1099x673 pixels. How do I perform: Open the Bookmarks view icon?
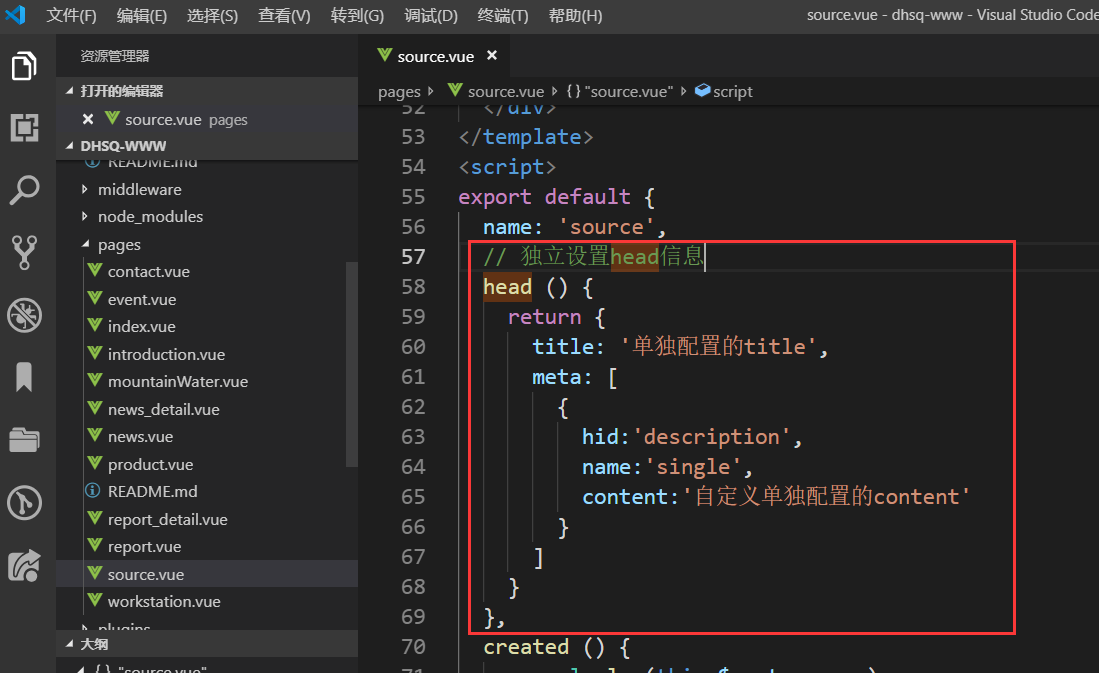tap(24, 377)
